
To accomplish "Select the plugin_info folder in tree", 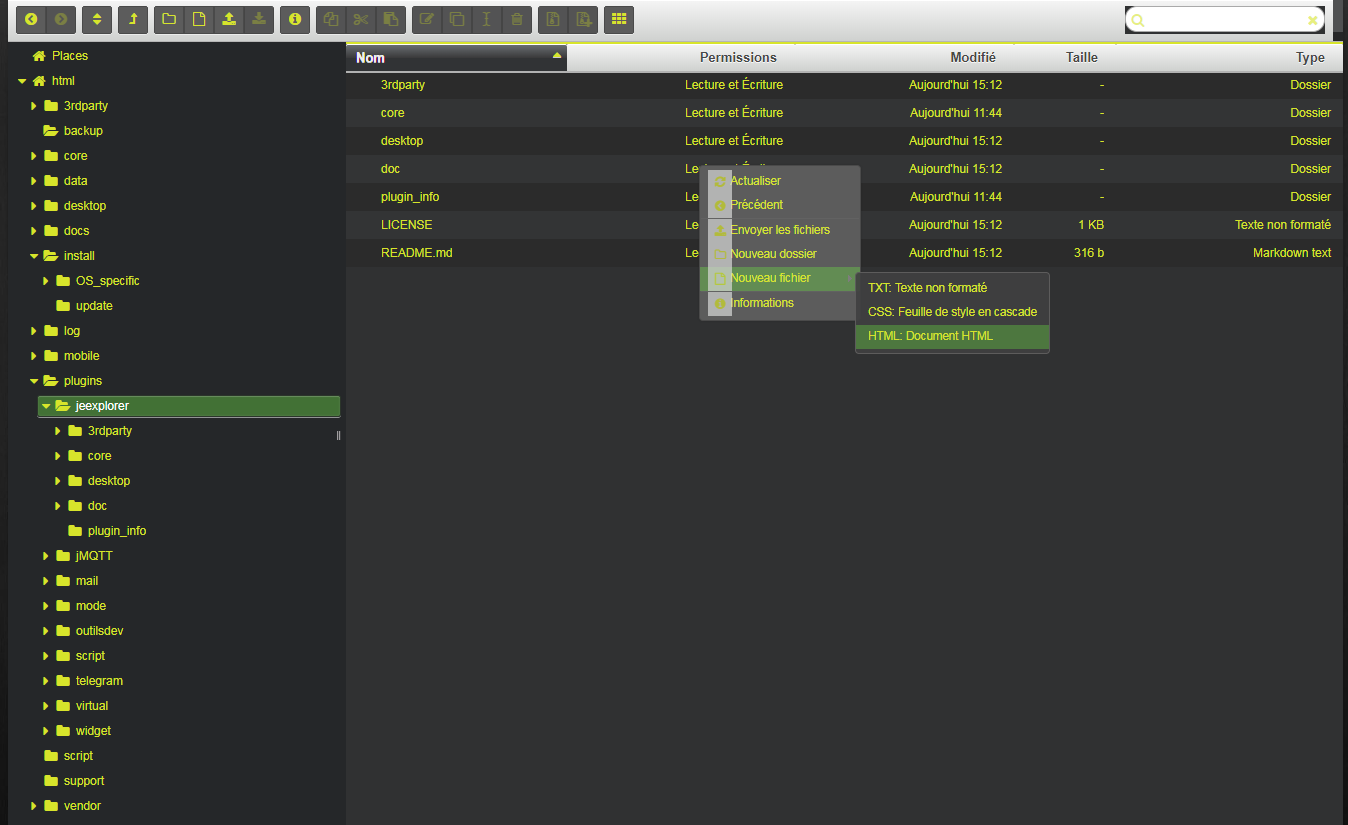I will [x=117, y=531].
